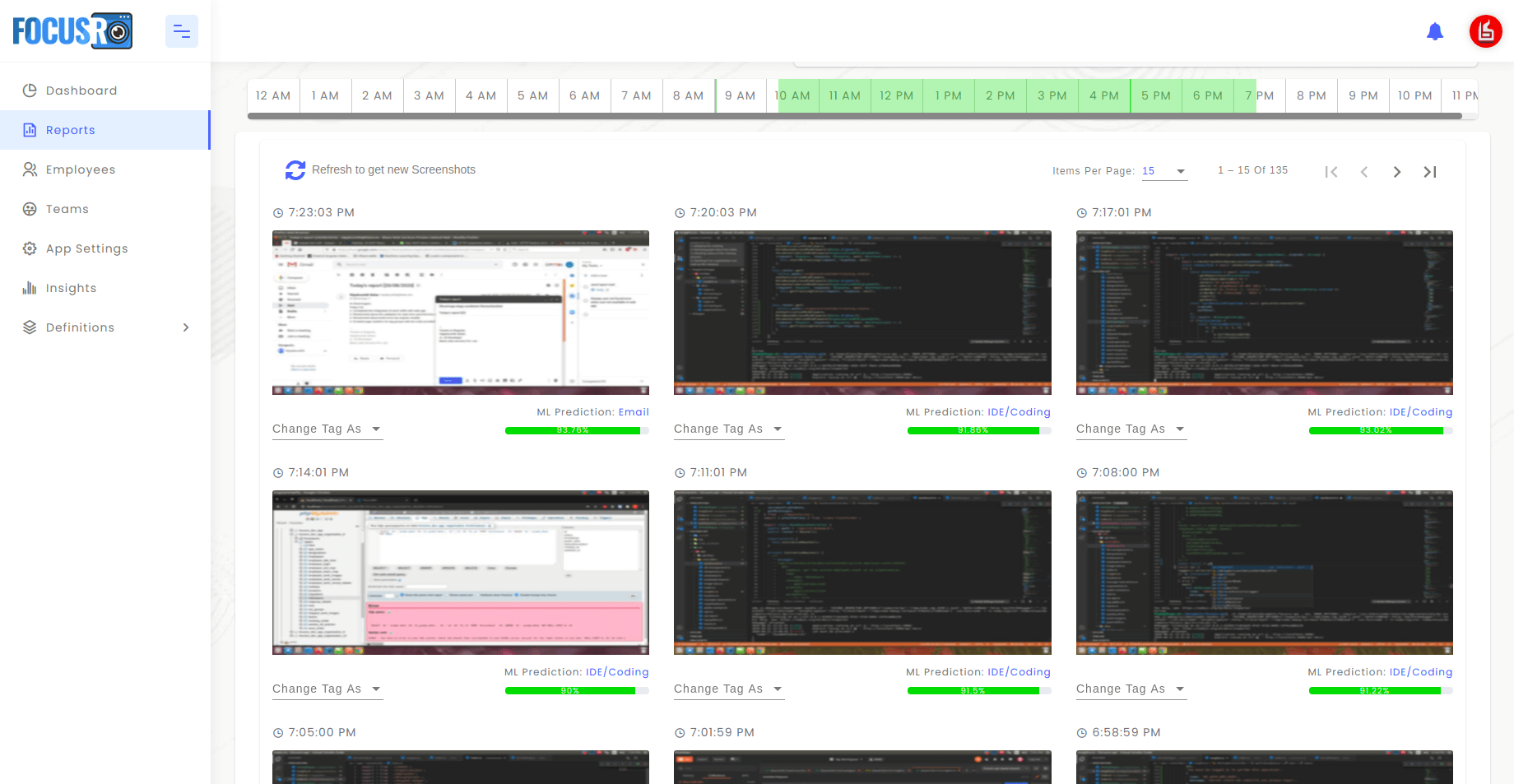The width and height of the screenshot is (1514, 784).
Task: Open App Settings in sidebar
Action: pyautogui.click(x=86, y=248)
